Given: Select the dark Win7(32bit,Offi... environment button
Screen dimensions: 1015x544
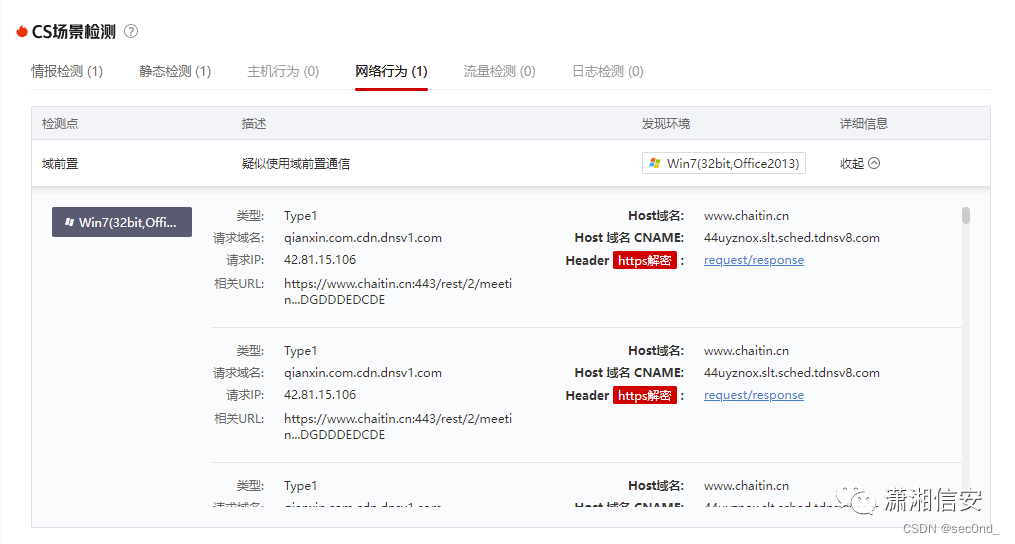Looking at the screenshot, I should click(122, 222).
